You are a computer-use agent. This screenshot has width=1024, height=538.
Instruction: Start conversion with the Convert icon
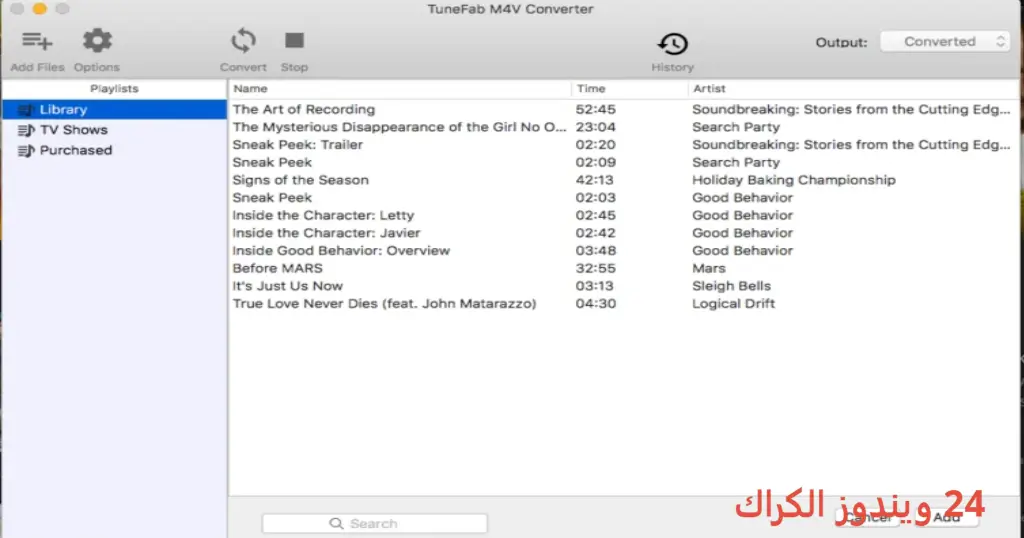point(243,40)
